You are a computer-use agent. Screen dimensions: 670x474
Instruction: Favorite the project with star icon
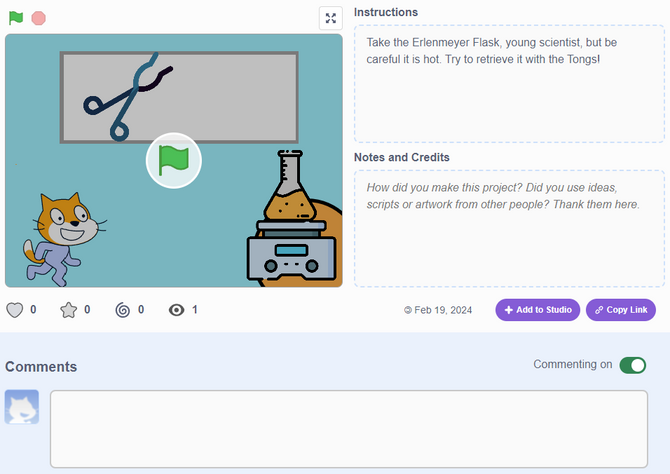68,310
